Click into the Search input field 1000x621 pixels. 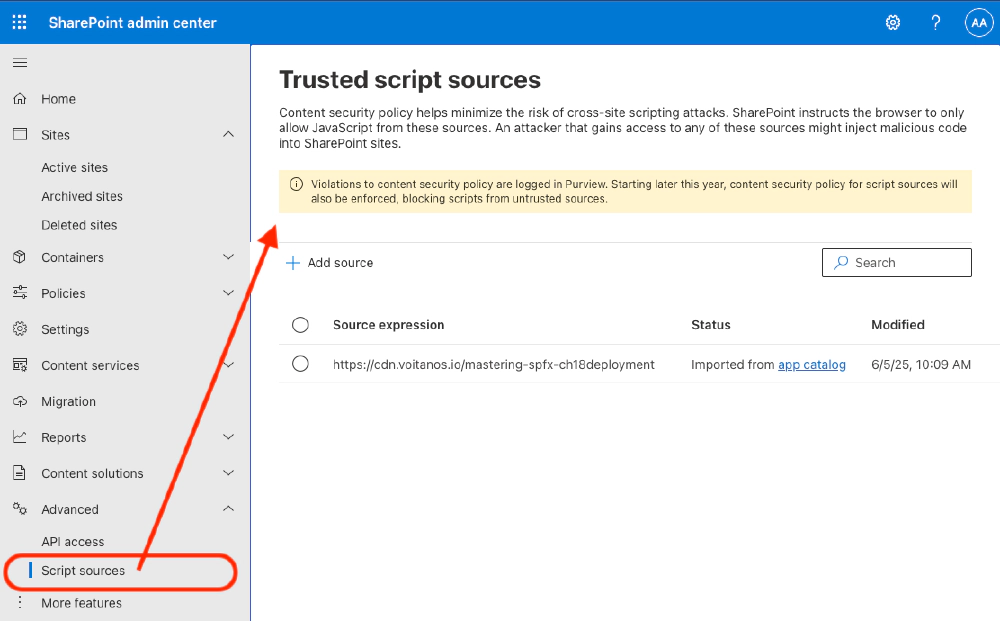(897, 263)
